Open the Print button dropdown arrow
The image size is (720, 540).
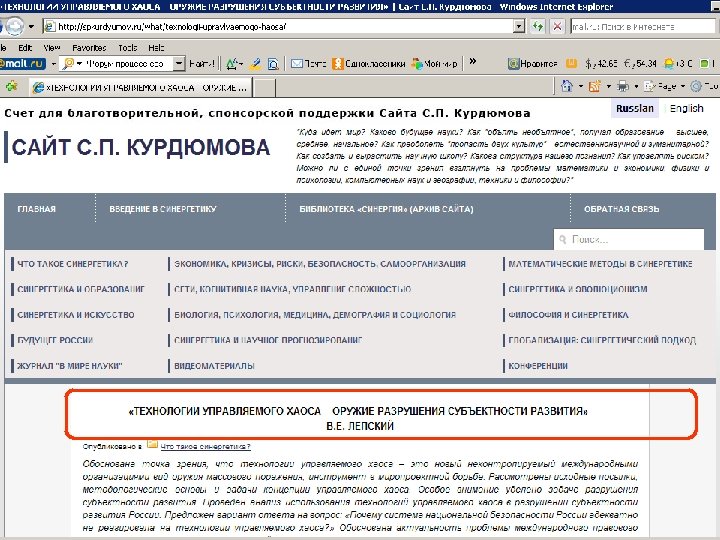coord(636,86)
